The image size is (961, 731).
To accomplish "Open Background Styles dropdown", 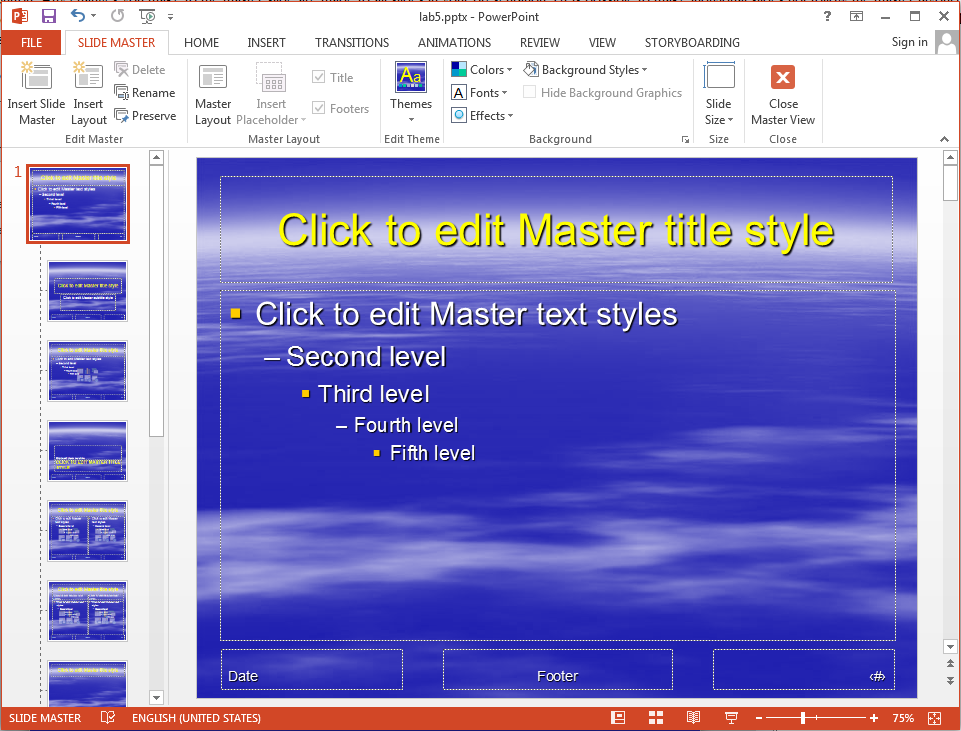I will tap(585, 70).
